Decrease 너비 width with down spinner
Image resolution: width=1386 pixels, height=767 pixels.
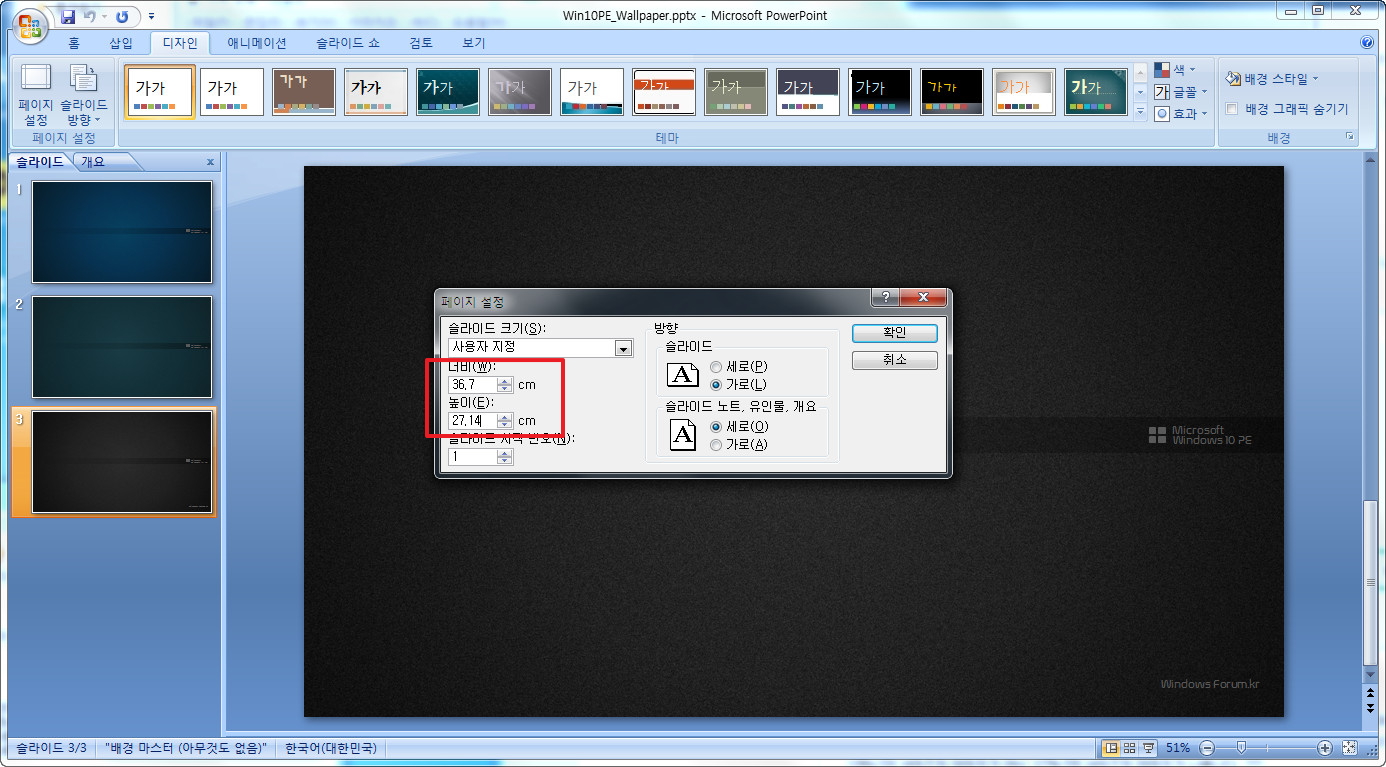[505, 389]
